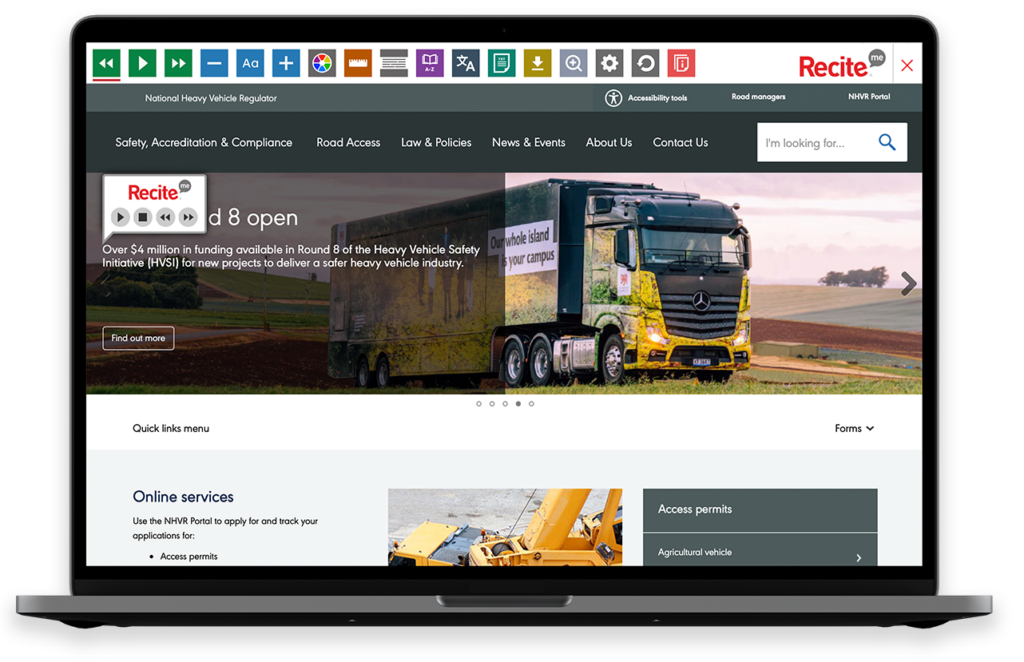
Task: Open the Road Access menu
Action: pos(348,142)
